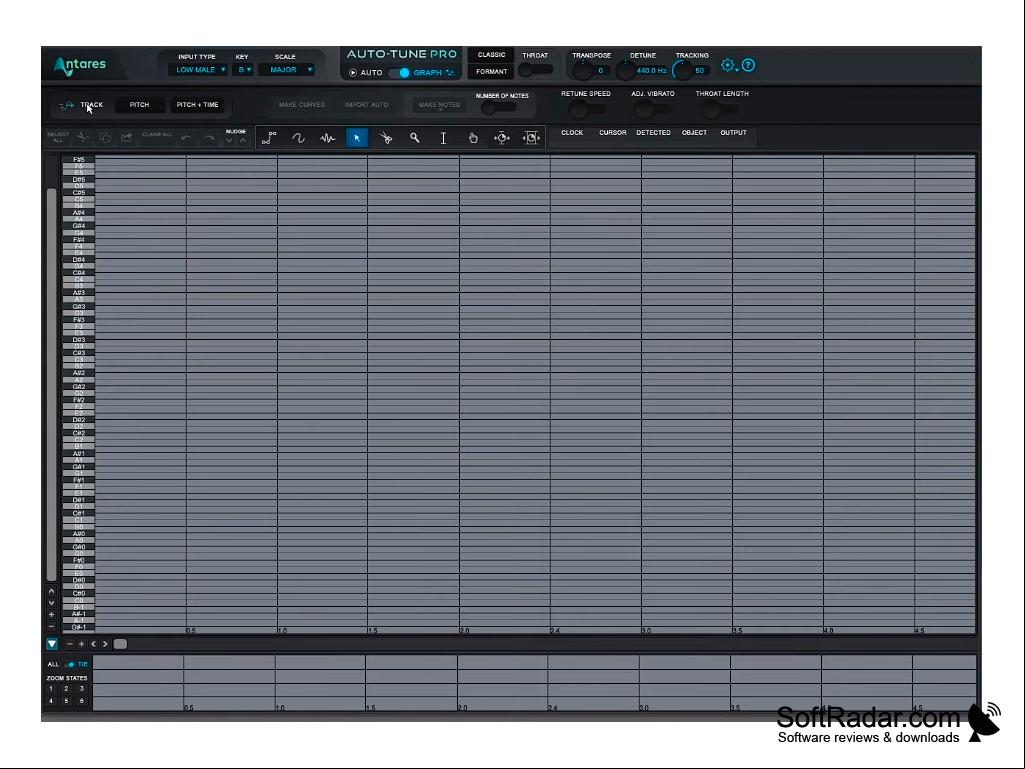The image size is (1025, 769).
Task: Recall zoom state 3
Action: pyautogui.click(x=82, y=689)
